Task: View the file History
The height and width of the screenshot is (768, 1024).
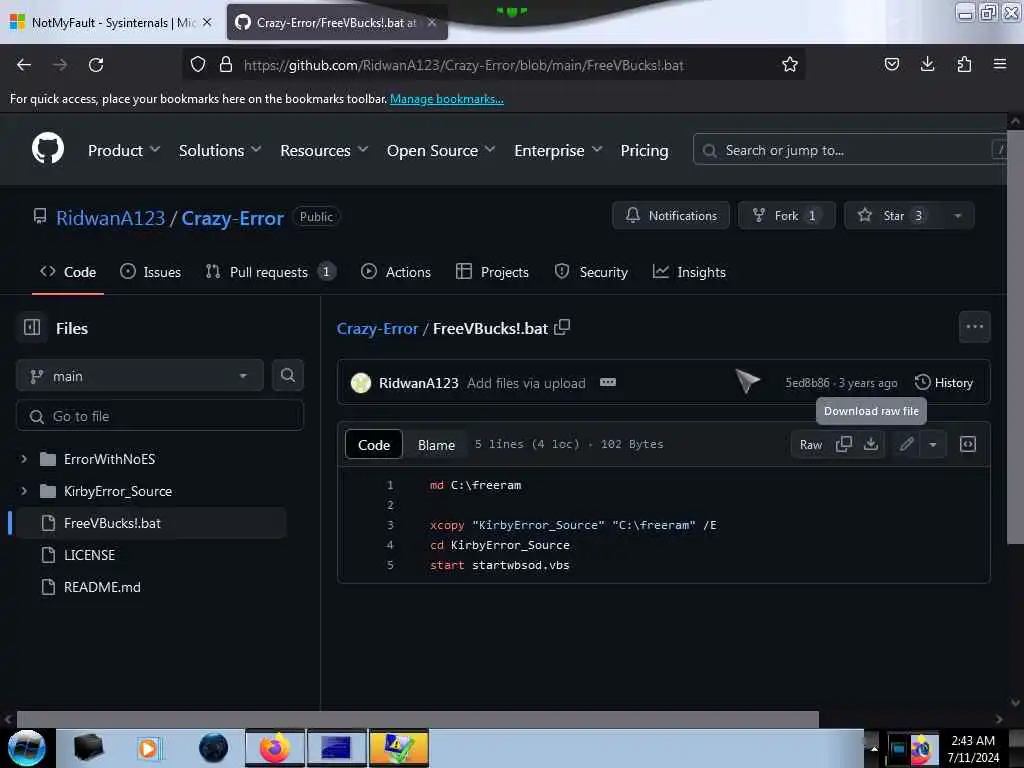Action: pyautogui.click(x=944, y=383)
